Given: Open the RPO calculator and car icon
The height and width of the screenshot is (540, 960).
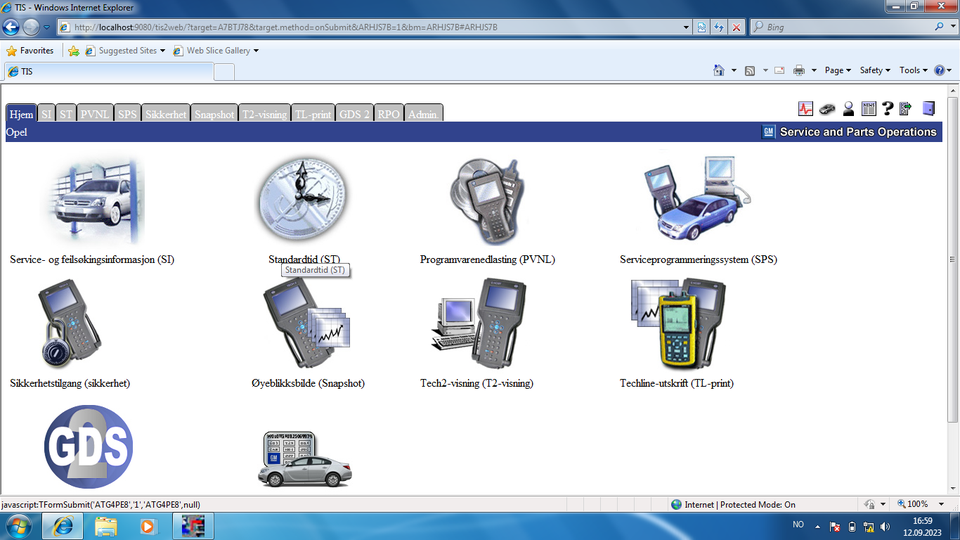Looking at the screenshot, I should click(305, 459).
